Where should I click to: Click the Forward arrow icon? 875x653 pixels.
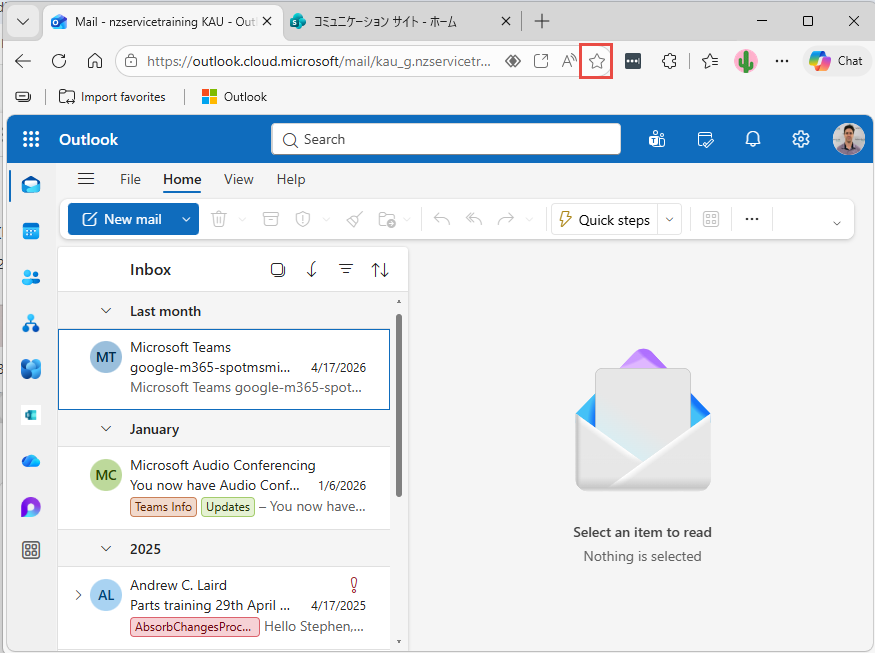[506, 219]
